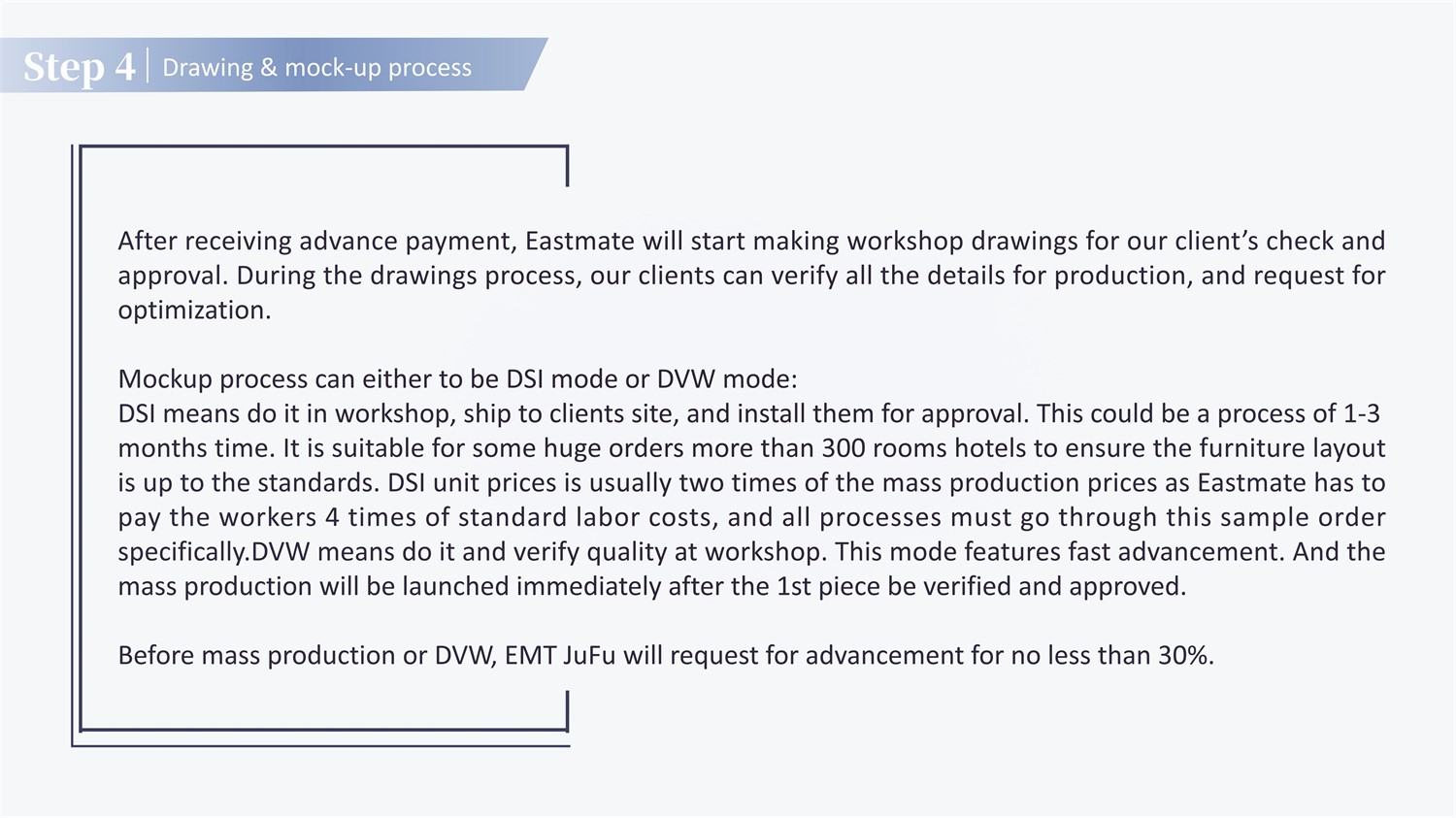Viewport: 1456px width, 818px height.
Task: Click "1st piece be verified and approved" text
Action: [x=980, y=586]
